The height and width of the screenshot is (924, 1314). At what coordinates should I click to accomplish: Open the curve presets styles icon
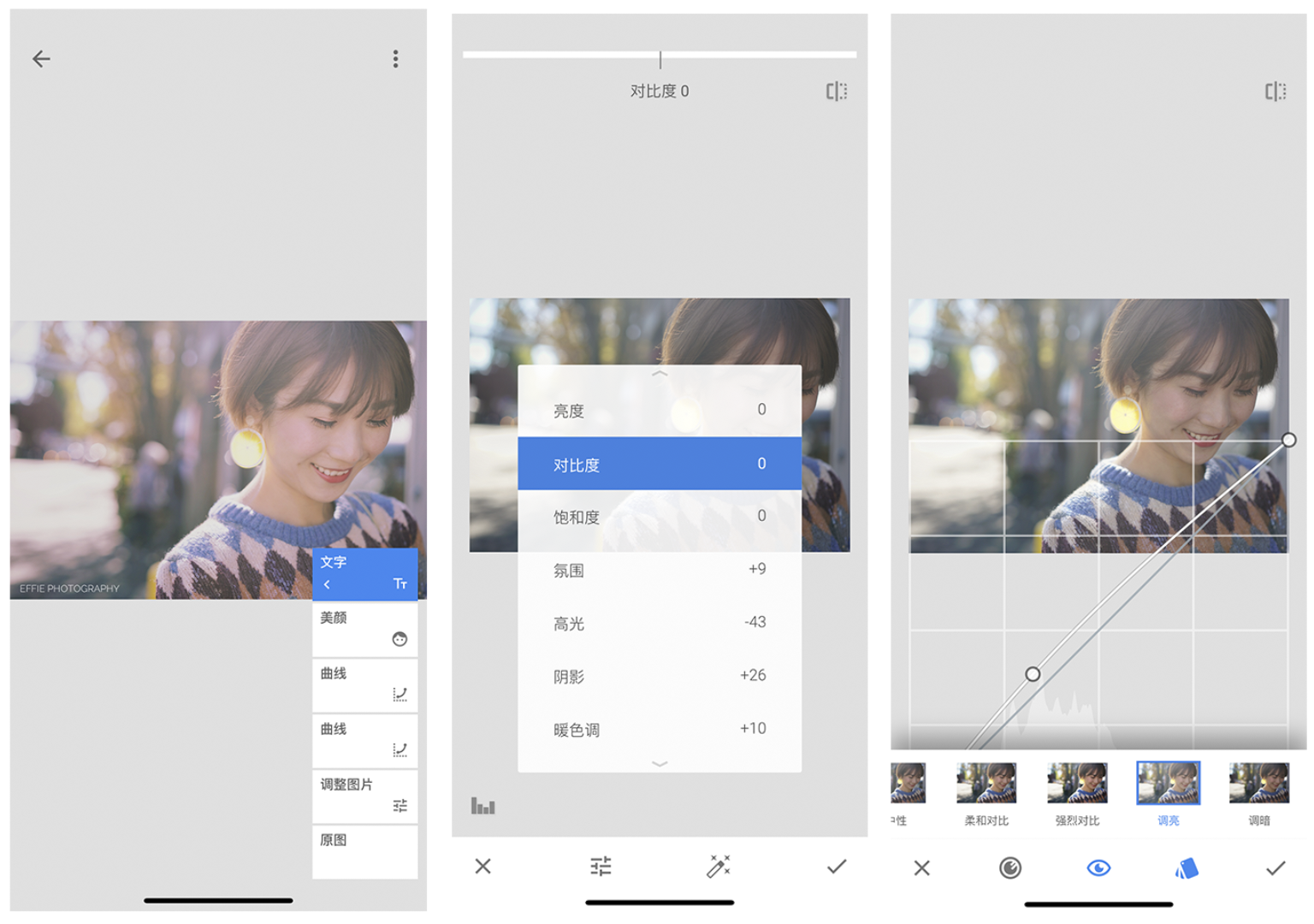coord(1187,868)
